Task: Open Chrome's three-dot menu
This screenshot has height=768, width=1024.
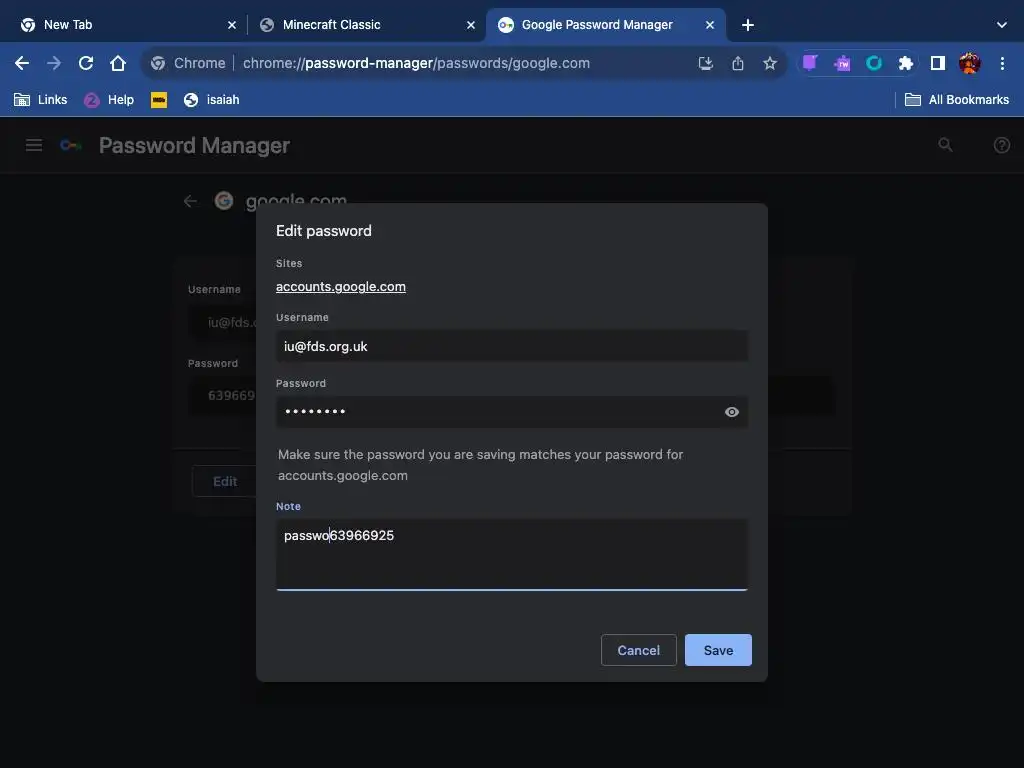Action: [x=1002, y=63]
